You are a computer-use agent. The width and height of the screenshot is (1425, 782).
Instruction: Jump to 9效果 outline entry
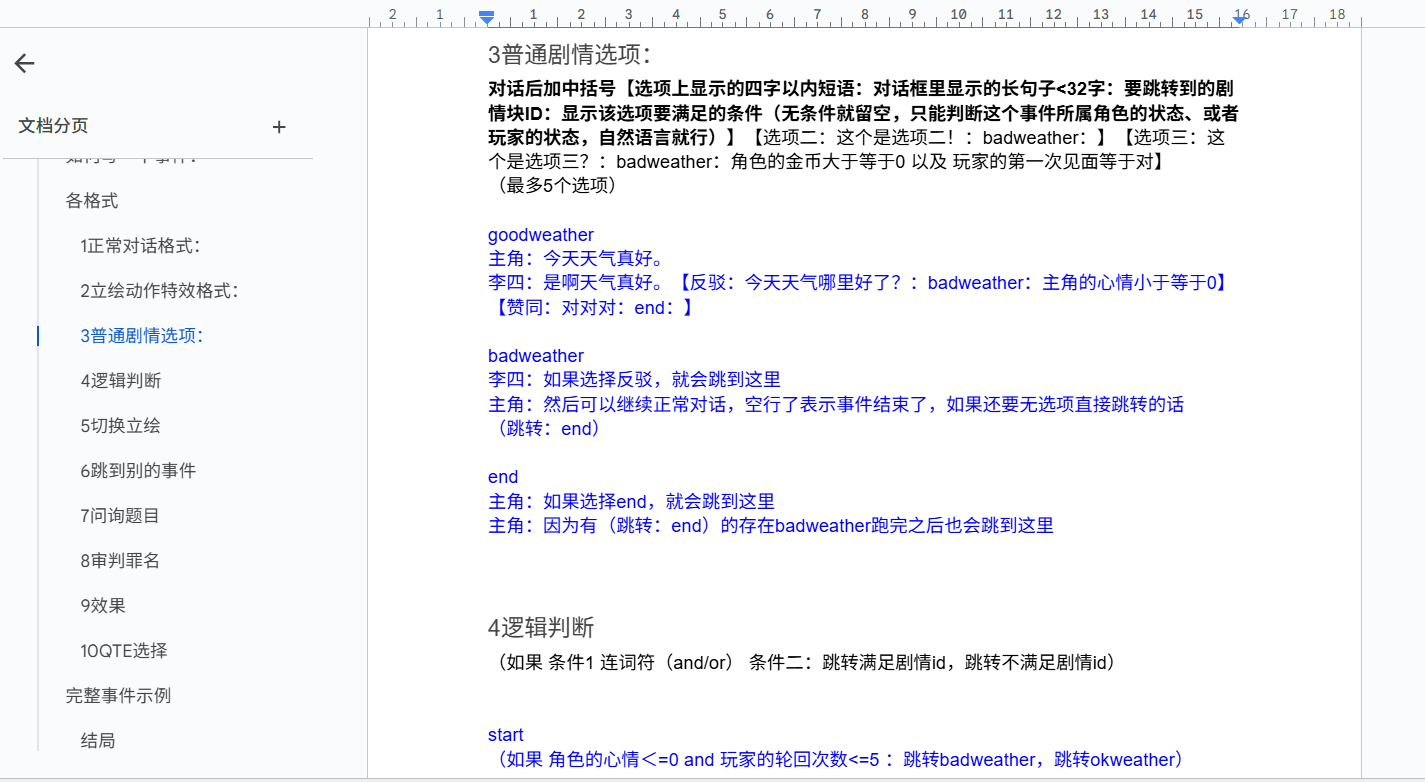103,606
